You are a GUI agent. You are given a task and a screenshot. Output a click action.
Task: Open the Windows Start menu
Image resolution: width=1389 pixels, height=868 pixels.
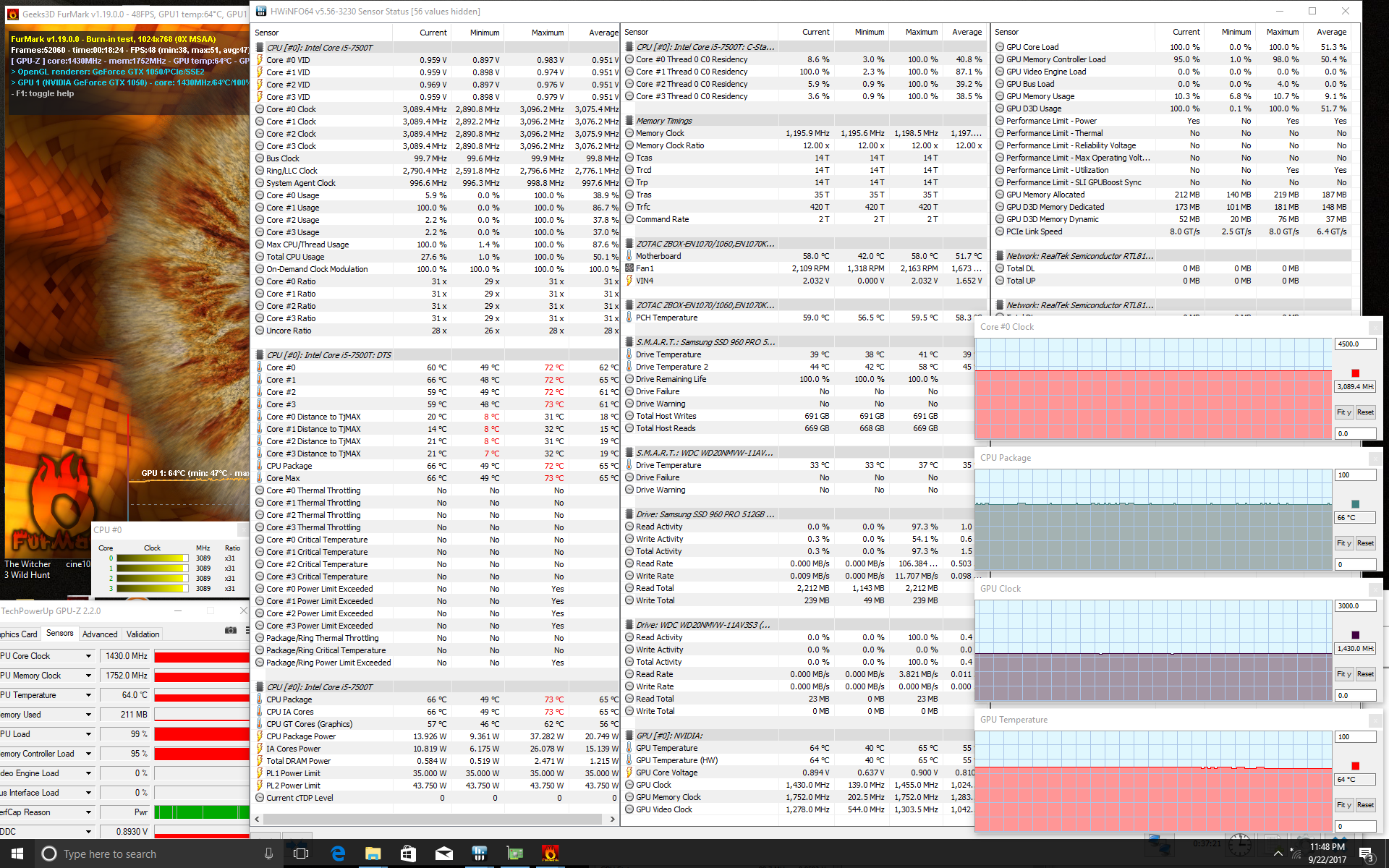[17, 854]
